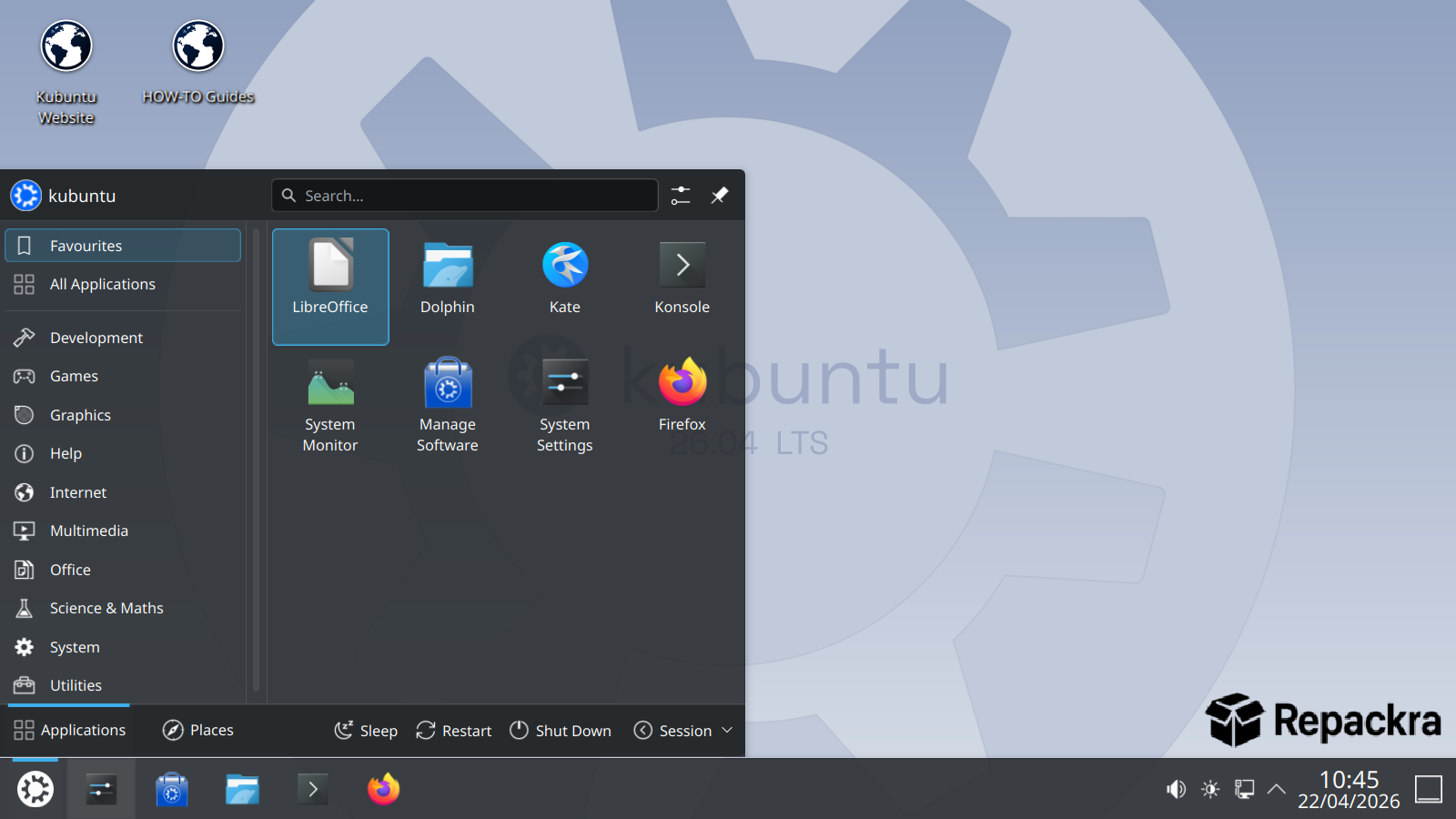Screen dimensions: 1456x819
Task: Launch Dolphin file manager from favourites
Action: pos(448,287)
